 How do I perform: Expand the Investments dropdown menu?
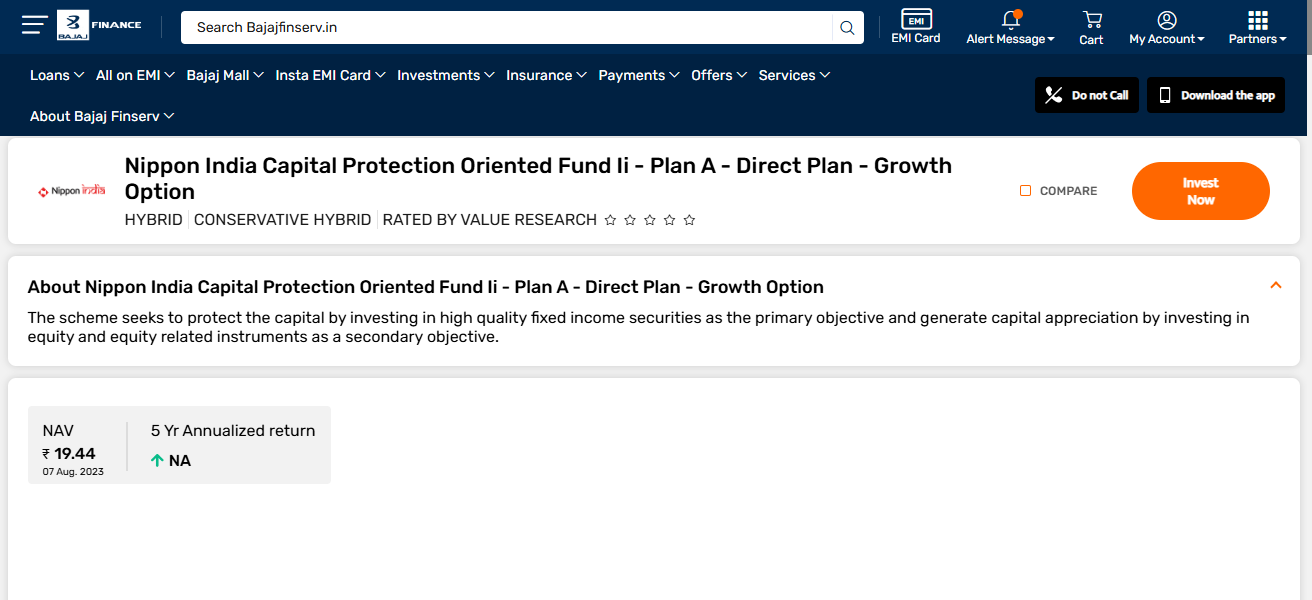coord(445,75)
